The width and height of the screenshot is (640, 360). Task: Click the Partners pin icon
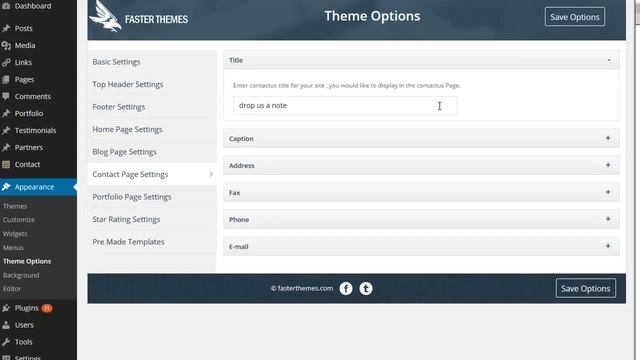point(6,147)
